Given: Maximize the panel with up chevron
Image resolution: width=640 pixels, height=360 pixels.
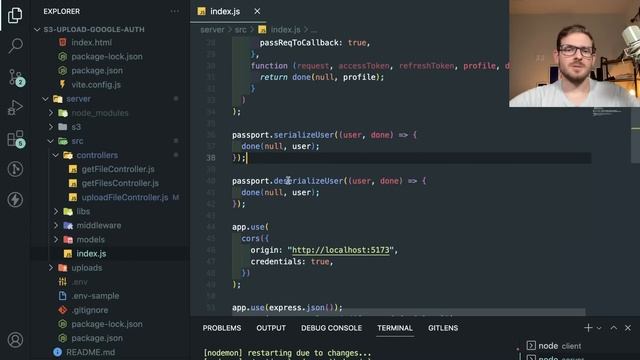Looking at the screenshot, I should tap(613, 328).
